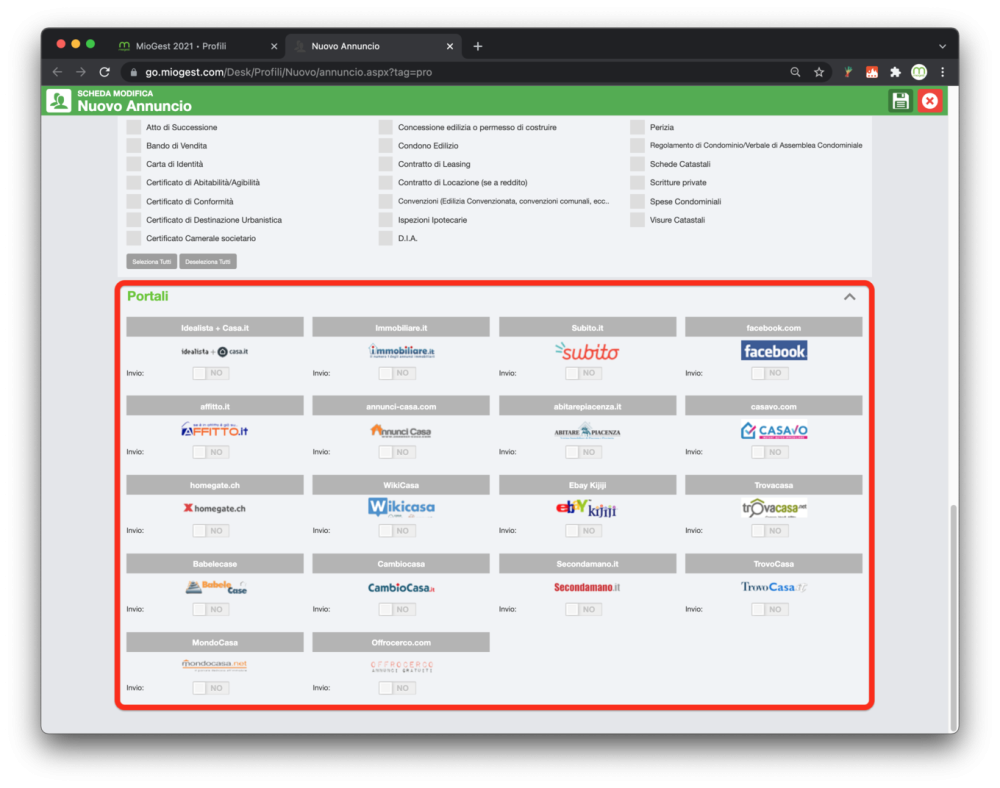1000x788 pixels.
Task: Enable Invio for Immobiliare.it
Action: (397, 373)
